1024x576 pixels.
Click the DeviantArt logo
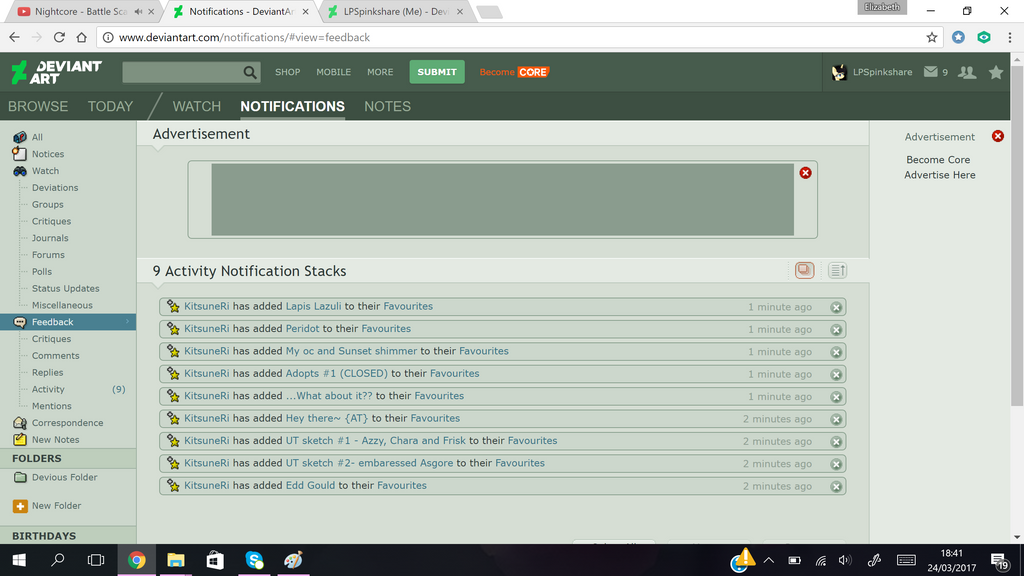[x=57, y=72]
